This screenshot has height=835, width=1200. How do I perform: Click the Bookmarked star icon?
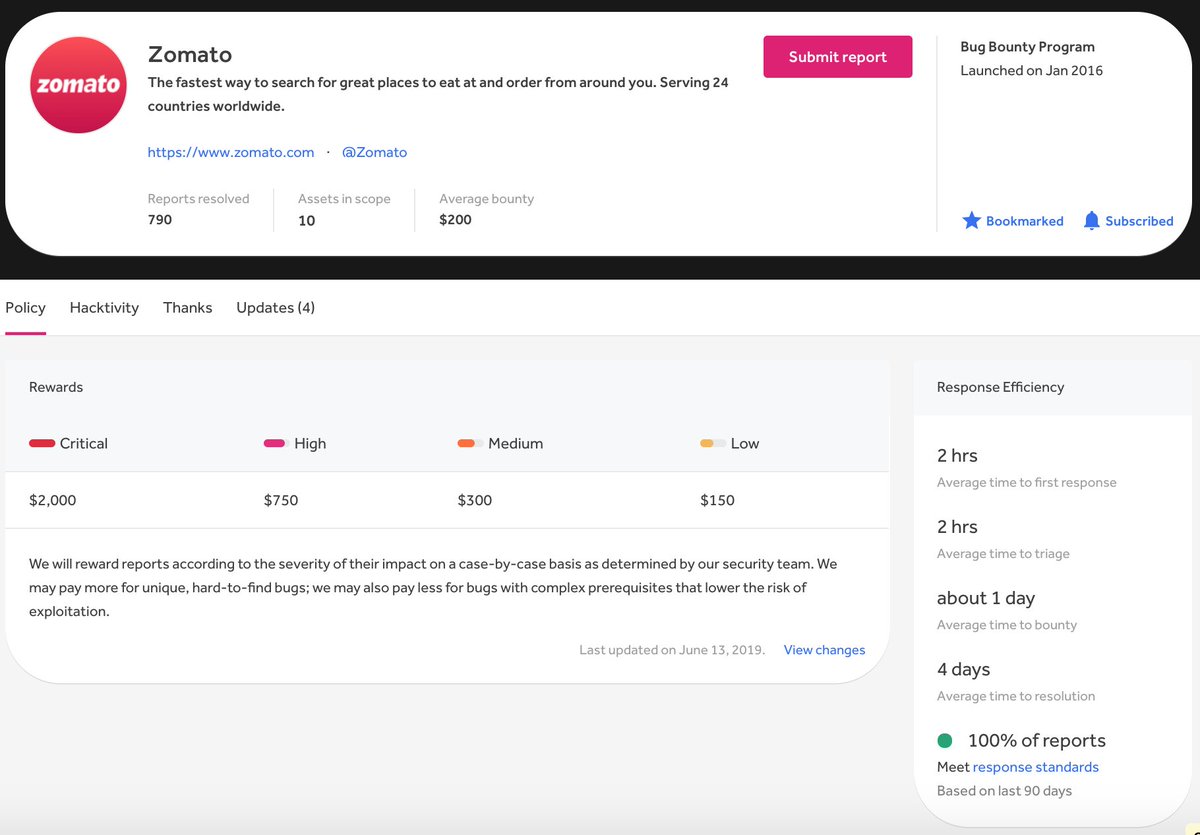pos(971,220)
